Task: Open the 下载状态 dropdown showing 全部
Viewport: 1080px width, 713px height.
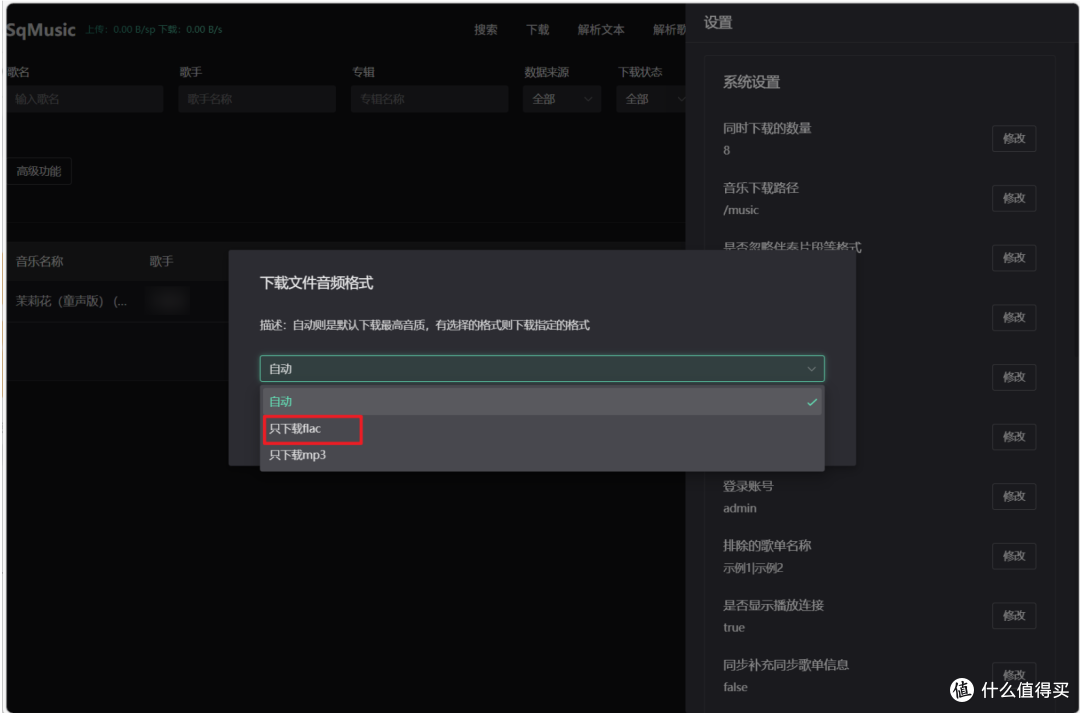Action: (x=652, y=99)
